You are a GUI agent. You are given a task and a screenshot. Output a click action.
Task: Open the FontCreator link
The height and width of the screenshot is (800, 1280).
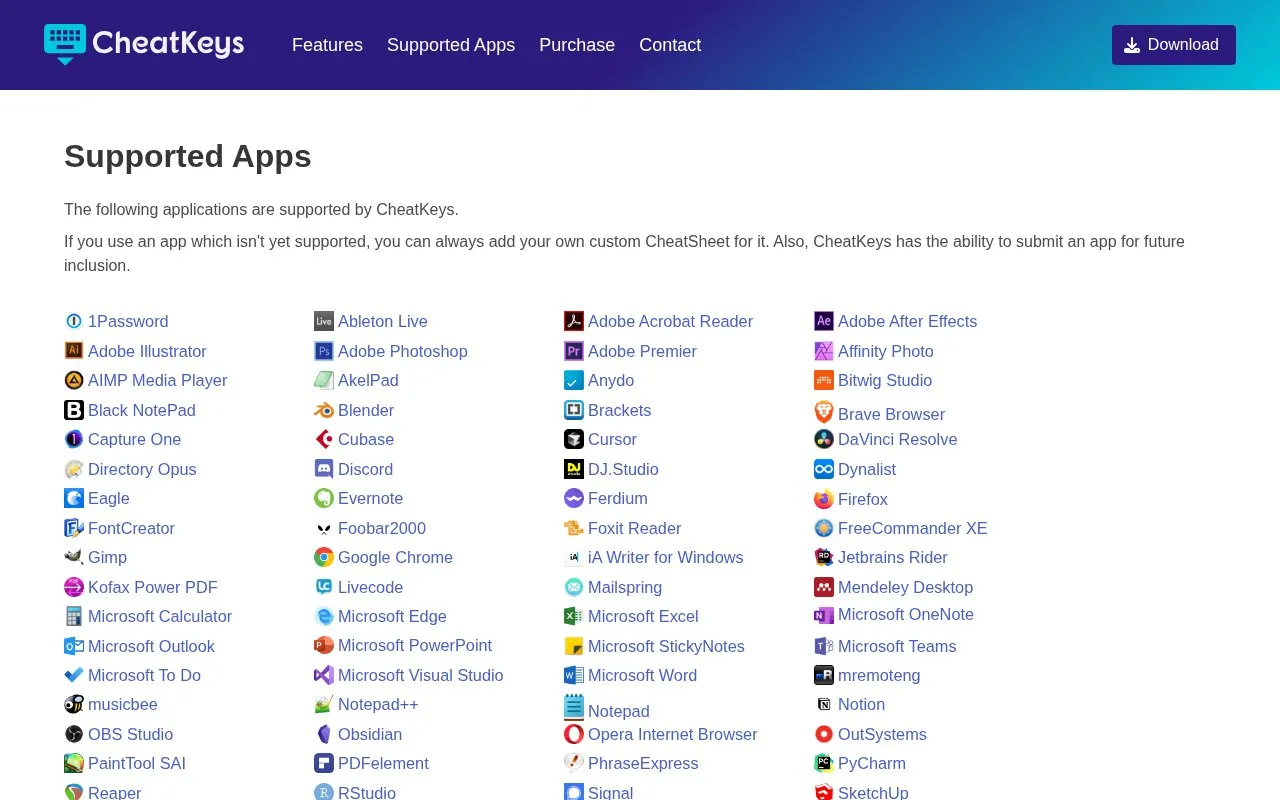click(131, 528)
